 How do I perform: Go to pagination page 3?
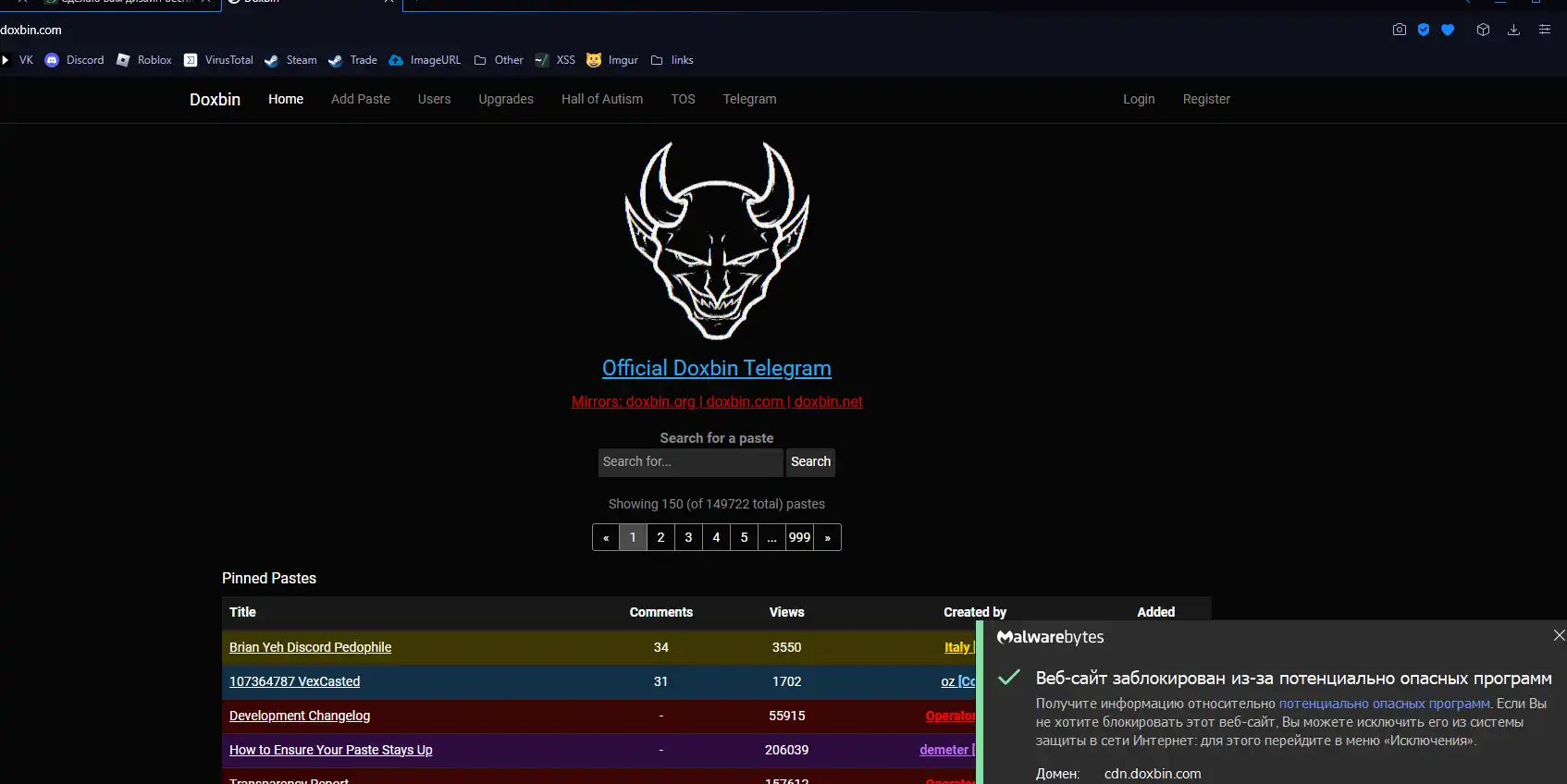coord(688,537)
